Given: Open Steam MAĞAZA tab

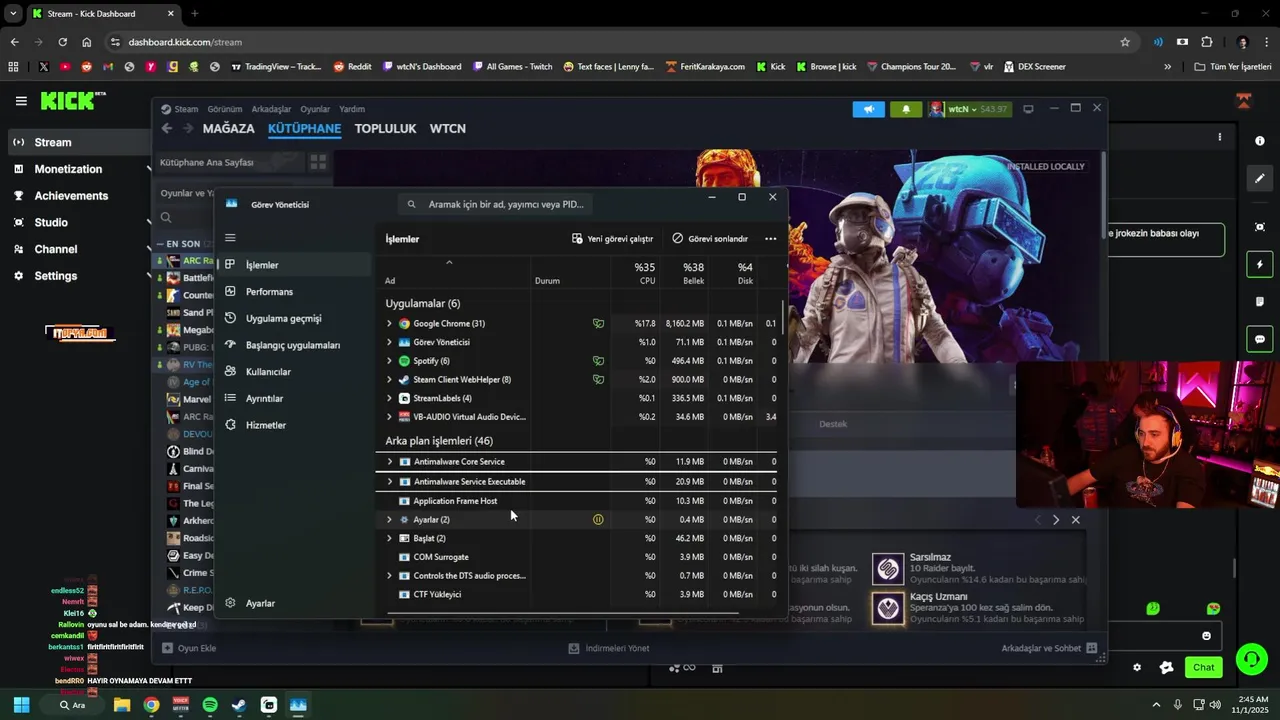Looking at the screenshot, I should (x=230, y=129).
